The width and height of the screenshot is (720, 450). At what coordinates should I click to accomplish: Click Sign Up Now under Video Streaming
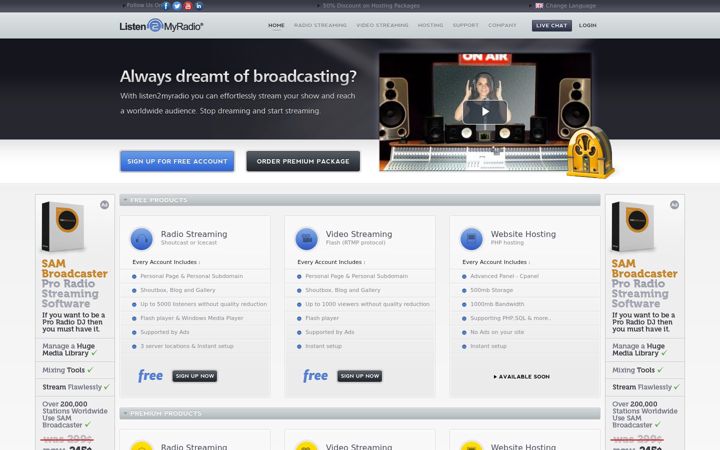click(x=360, y=376)
